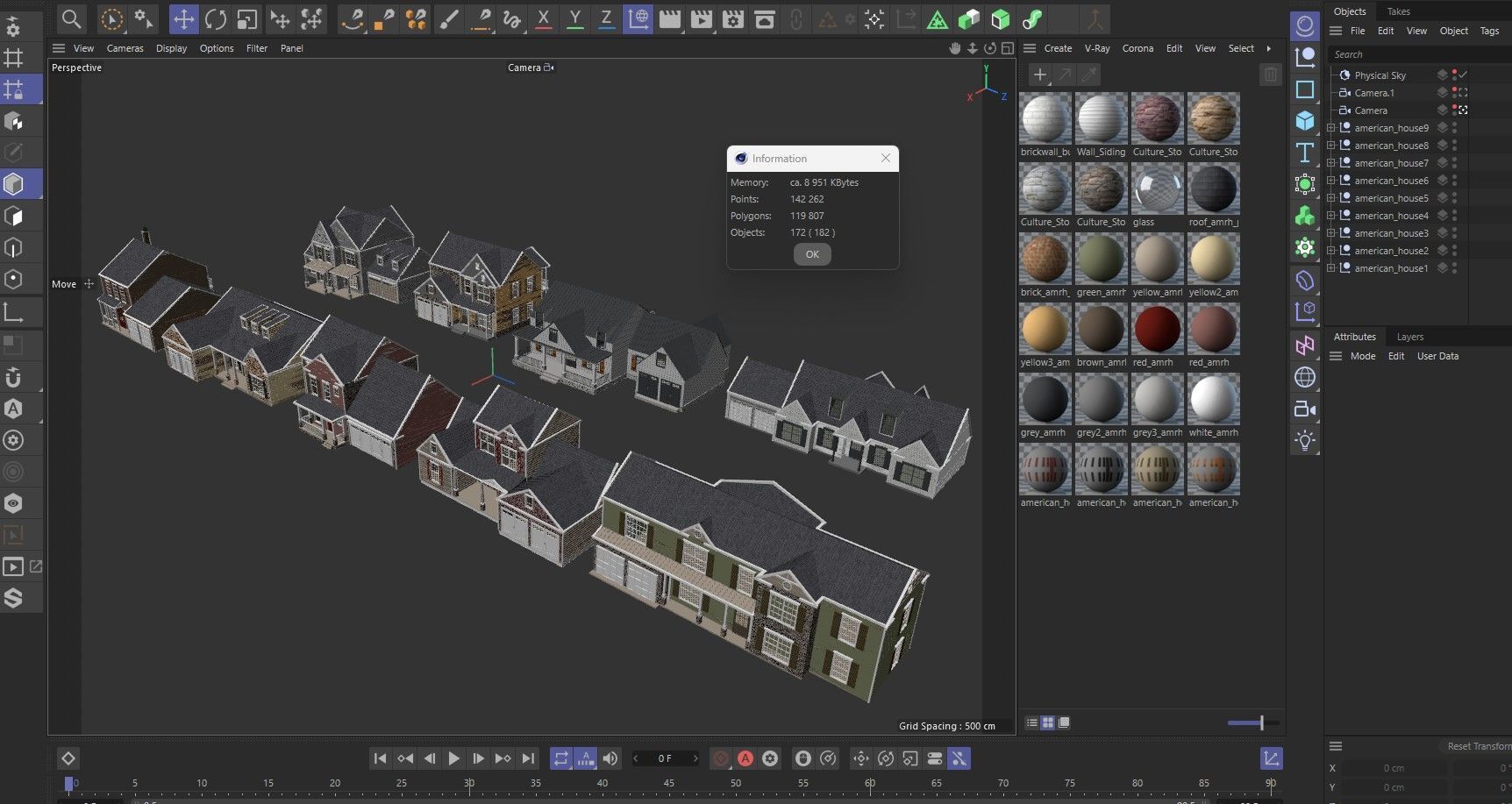The width and height of the screenshot is (1512, 804).
Task: Toggle the Physical Sky enable checkmark
Action: tap(1464, 75)
